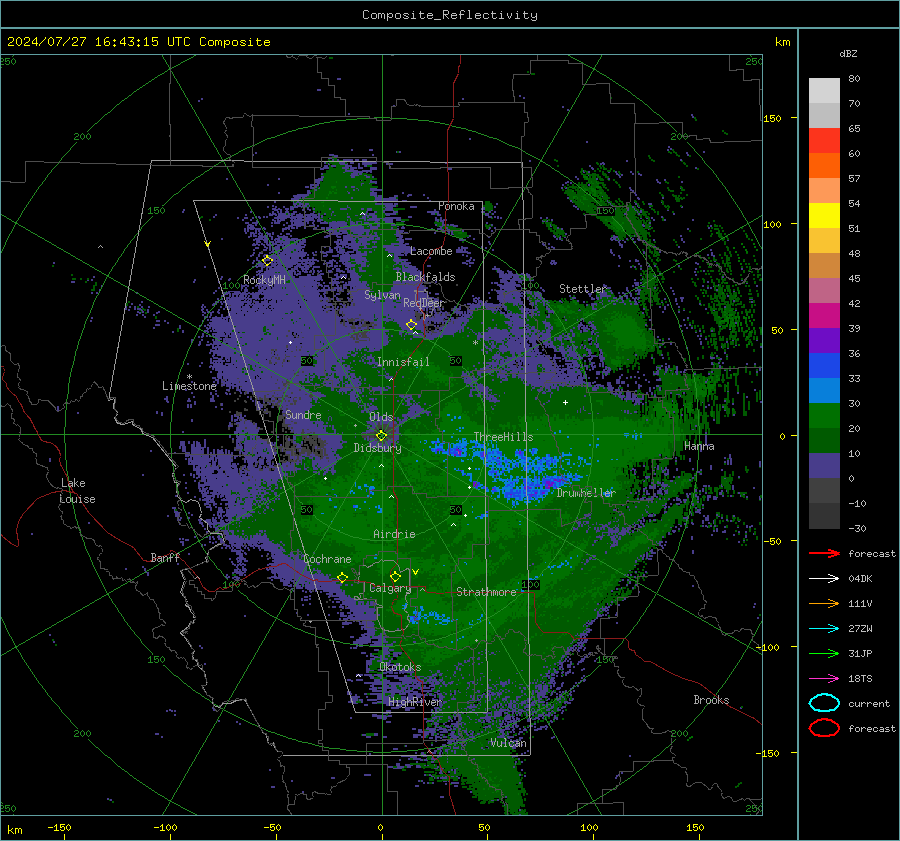Screen dimensions: 900x841
Task: Click the yellow radar marker at Didsbury
Action: 381,436
